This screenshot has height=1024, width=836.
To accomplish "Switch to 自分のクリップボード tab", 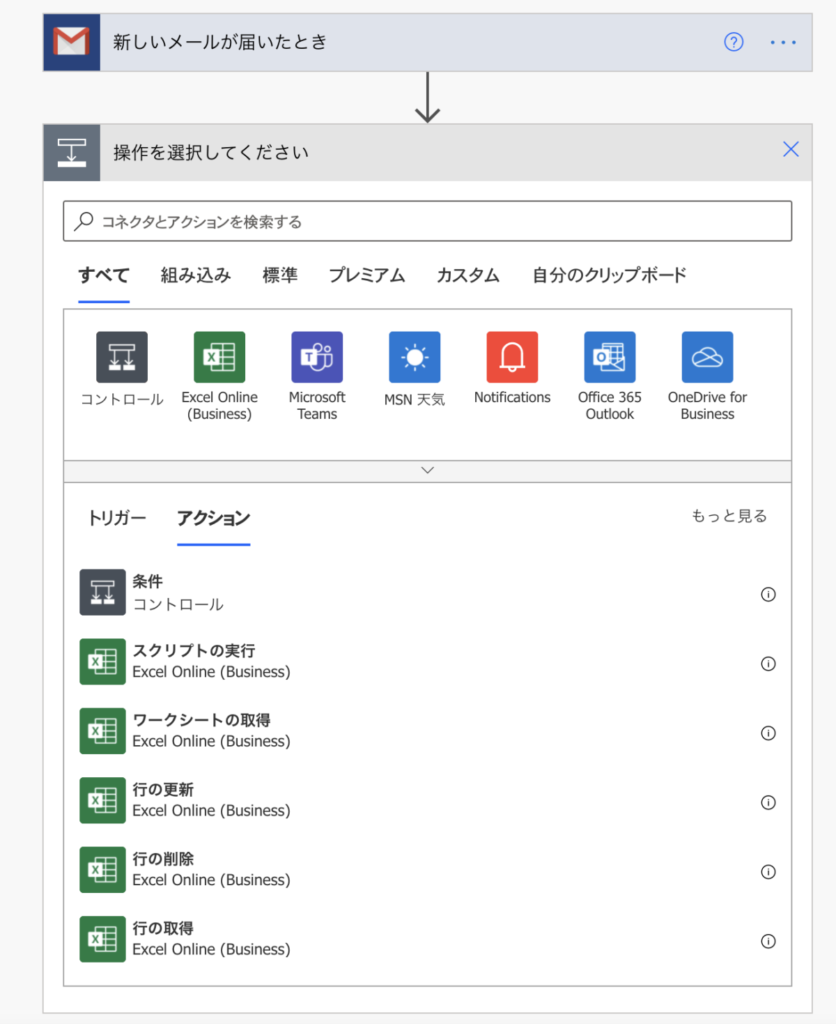I will click(609, 276).
